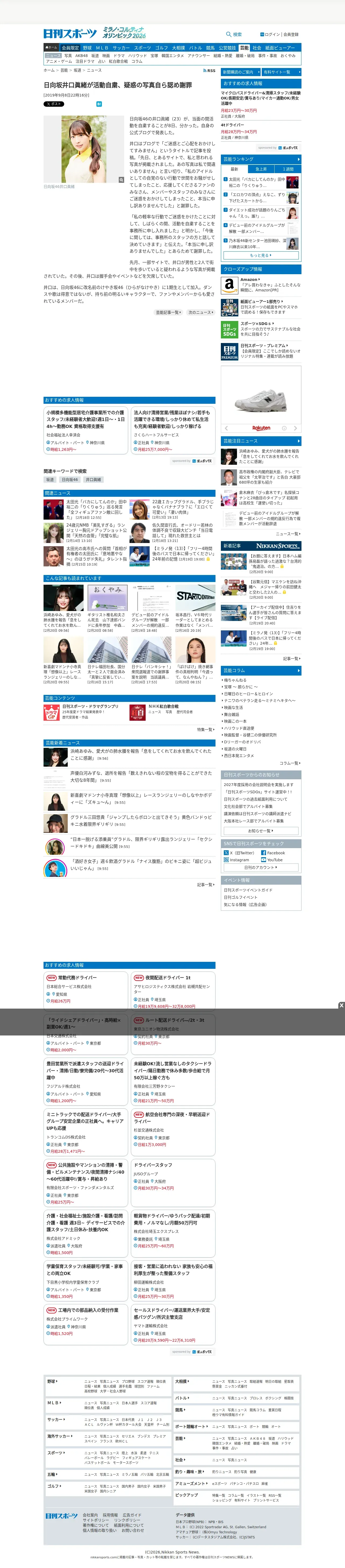The width and height of the screenshot is (345, 1568).
Task: Select ハリウッド in sub-navigation
Action: pos(138,55)
